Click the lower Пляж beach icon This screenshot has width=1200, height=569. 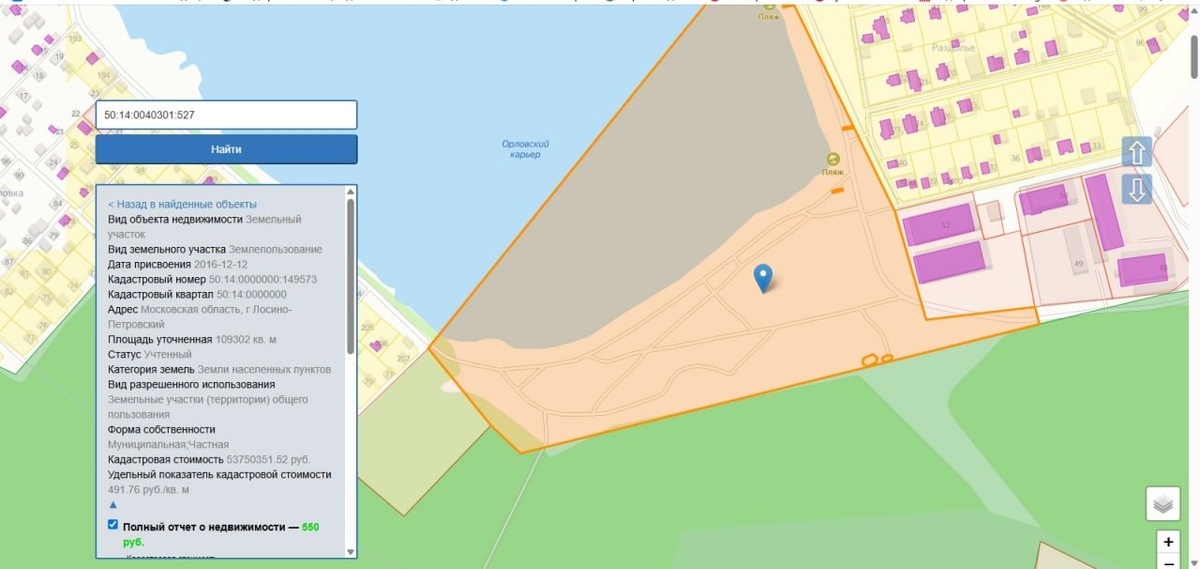(833, 159)
